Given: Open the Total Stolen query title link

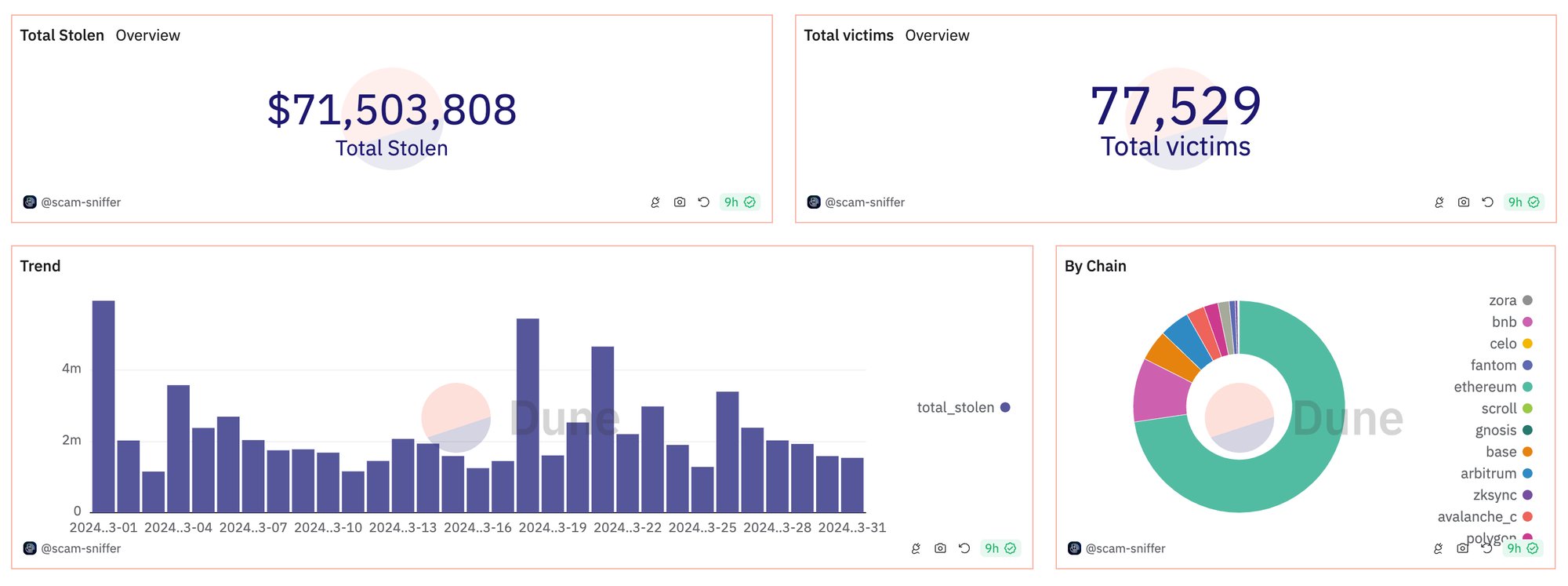Looking at the screenshot, I should [x=62, y=35].
